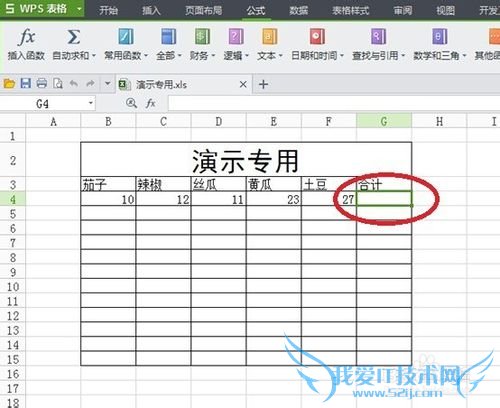Expand the 全部 dropdown arrow
This screenshot has height=408, width=500.
(179, 56)
